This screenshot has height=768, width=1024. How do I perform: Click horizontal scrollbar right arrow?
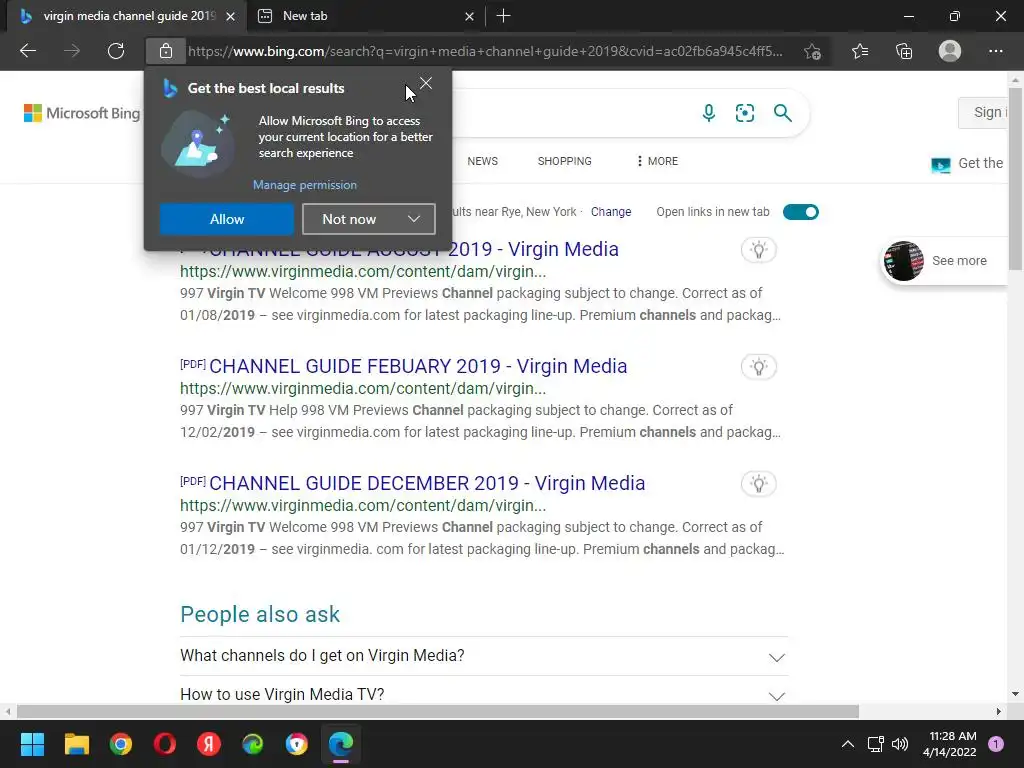click(999, 711)
